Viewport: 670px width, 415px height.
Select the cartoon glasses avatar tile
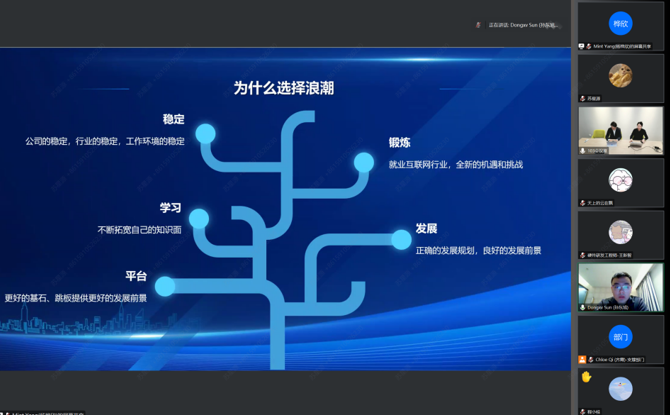(620, 180)
